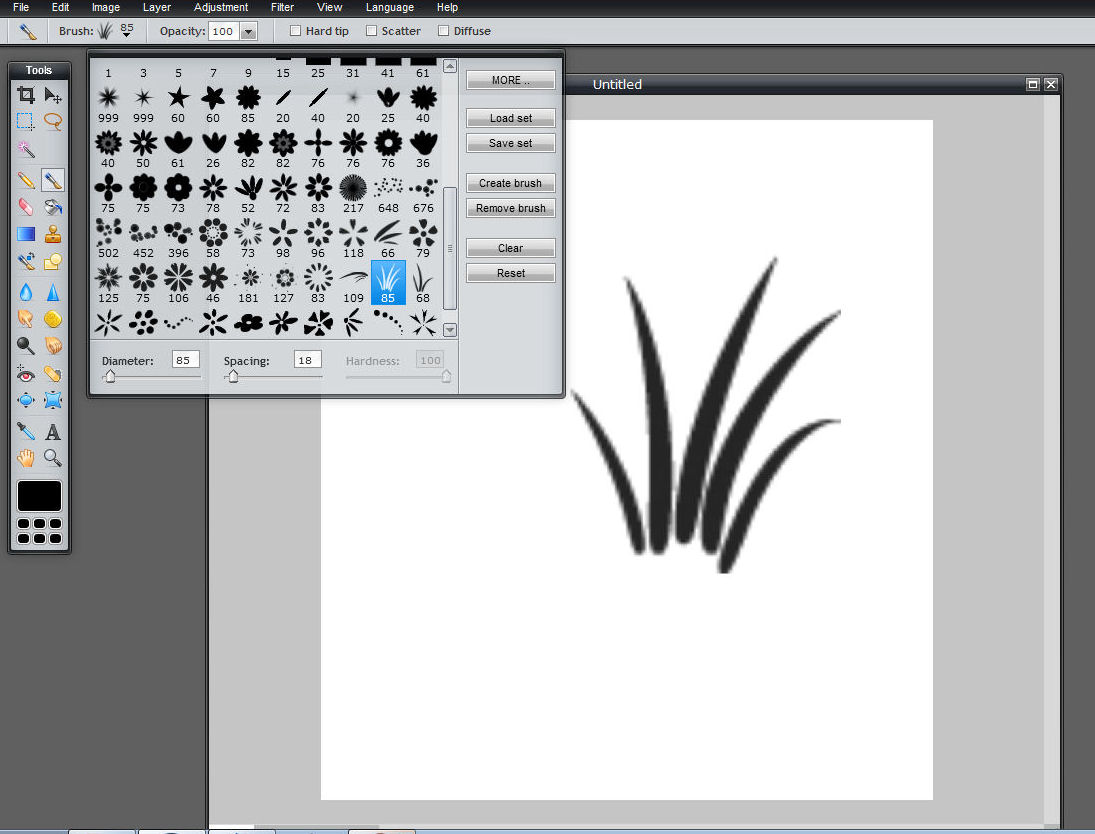Select the Crop tool
This screenshot has width=1095, height=834.
pos(26,94)
